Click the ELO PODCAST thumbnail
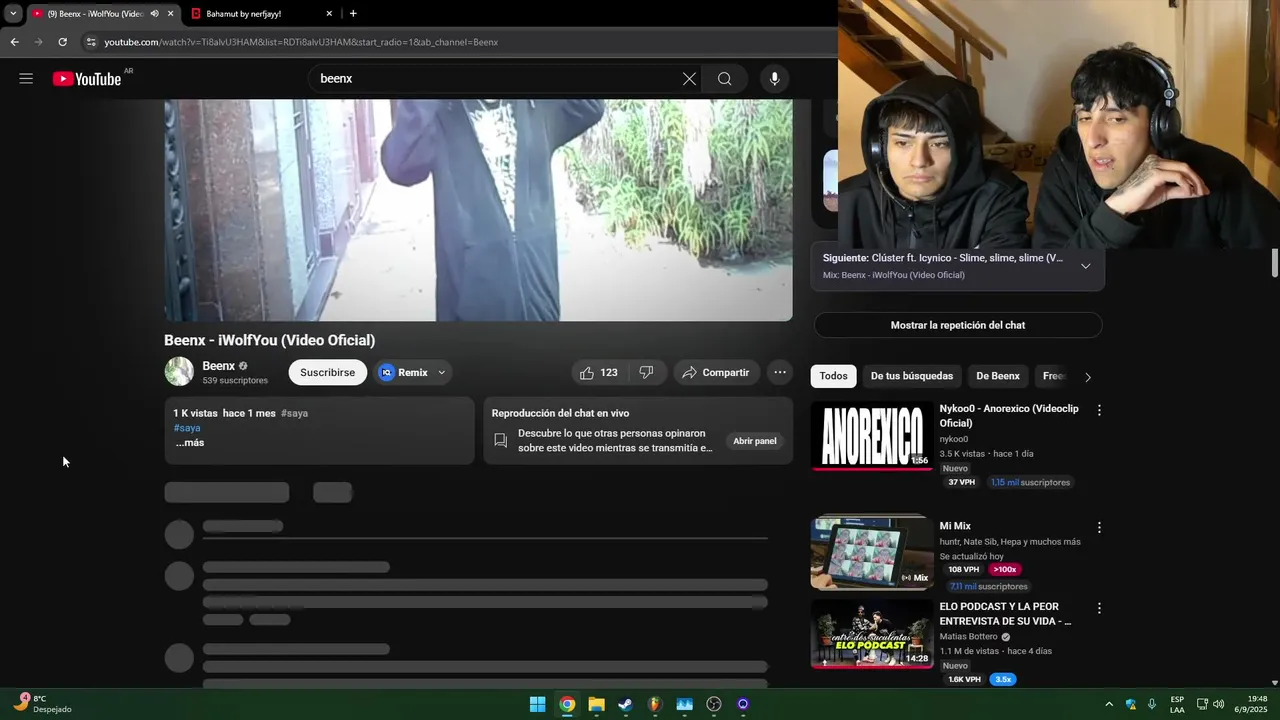This screenshot has width=1280, height=720. point(872,633)
